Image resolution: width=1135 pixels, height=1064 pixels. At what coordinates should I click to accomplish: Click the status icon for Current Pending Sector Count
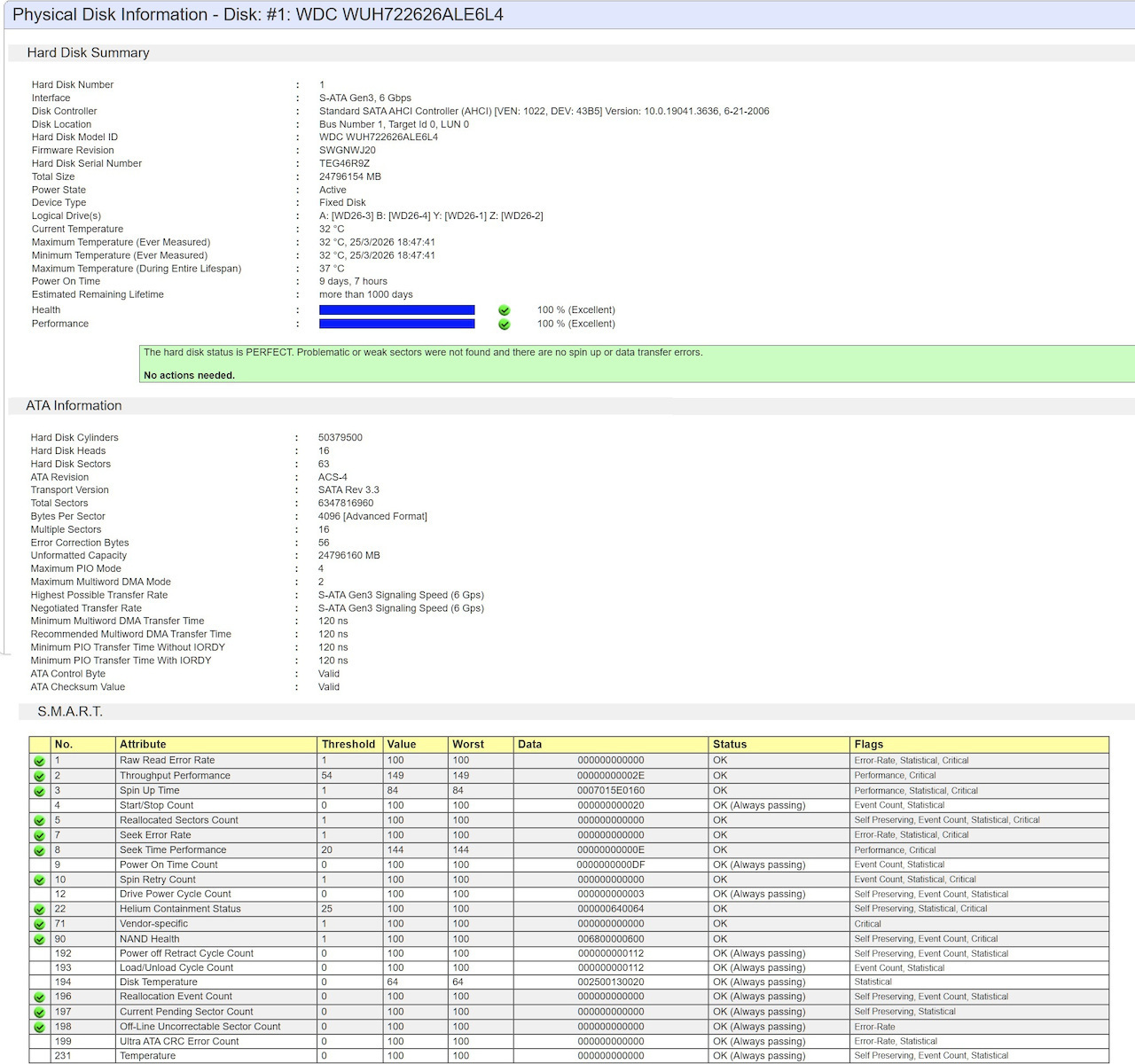(x=39, y=1013)
